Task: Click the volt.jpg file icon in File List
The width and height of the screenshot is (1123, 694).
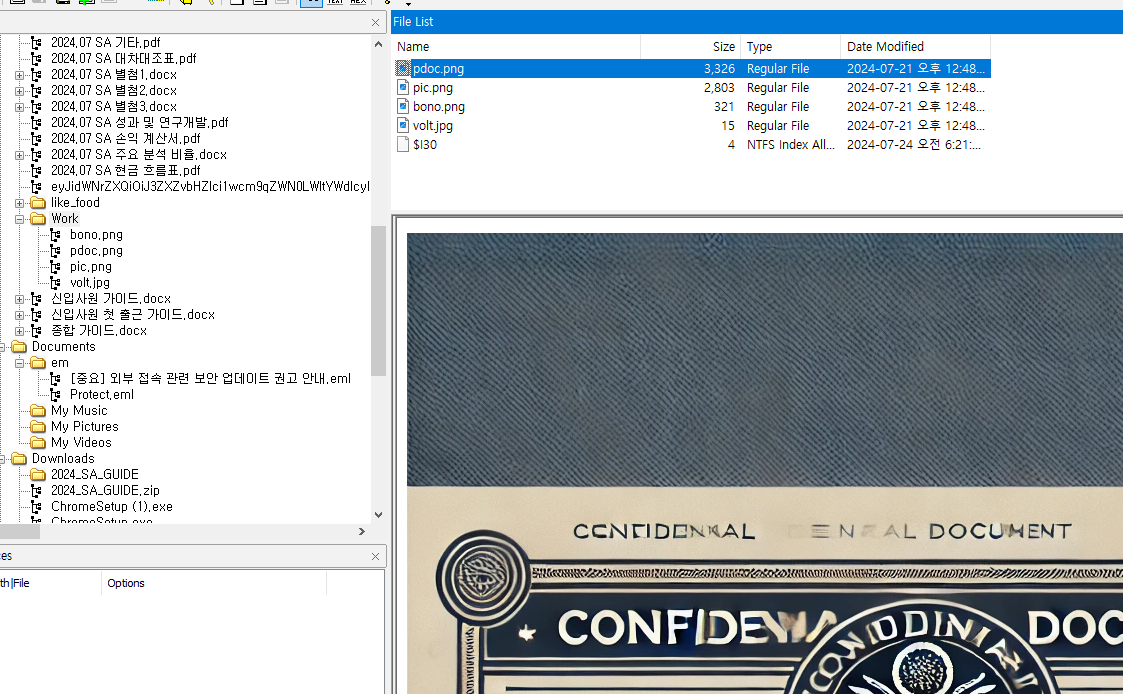Action: click(403, 125)
